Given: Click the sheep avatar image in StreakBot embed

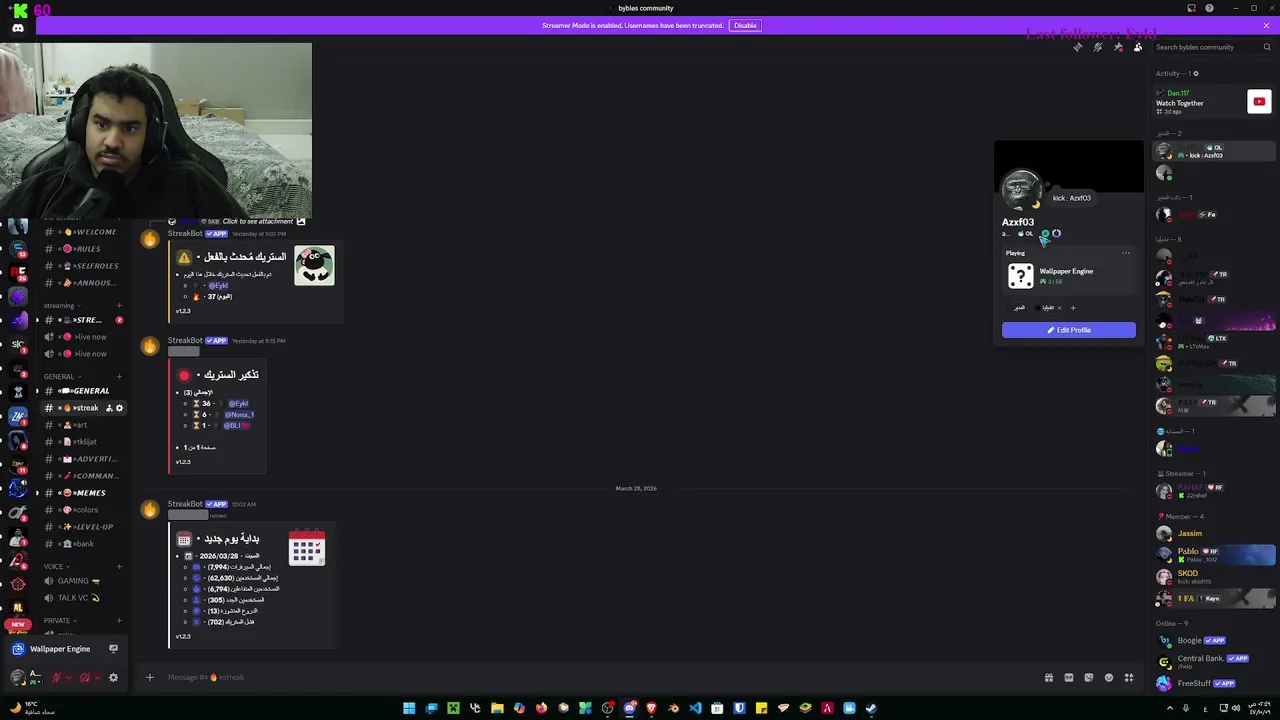Looking at the screenshot, I should 314,266.
